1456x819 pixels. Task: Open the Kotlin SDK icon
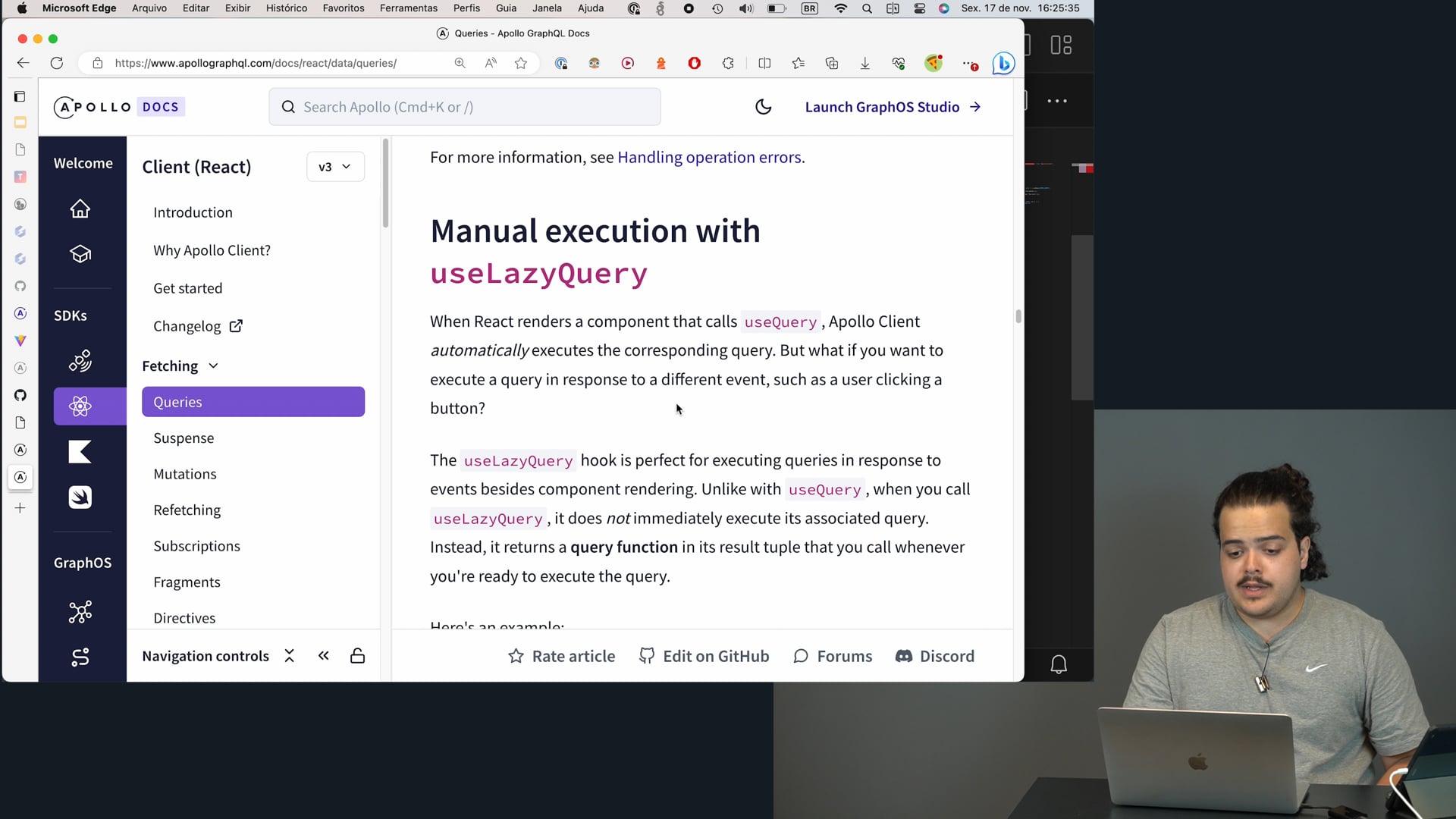point(80,452)
